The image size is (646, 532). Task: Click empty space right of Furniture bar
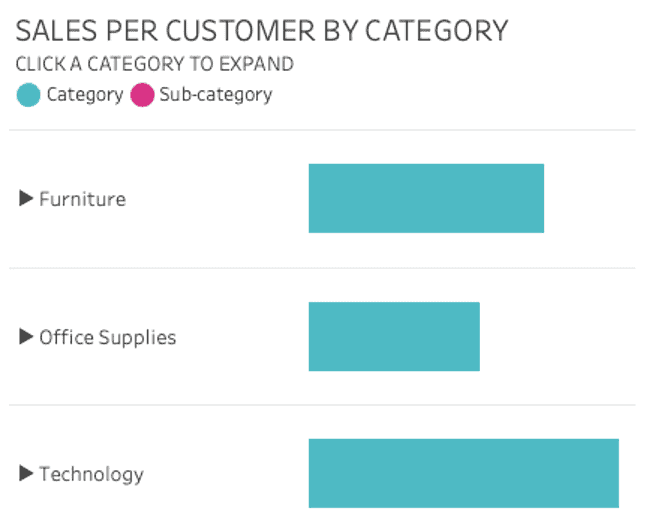(588, 198)
